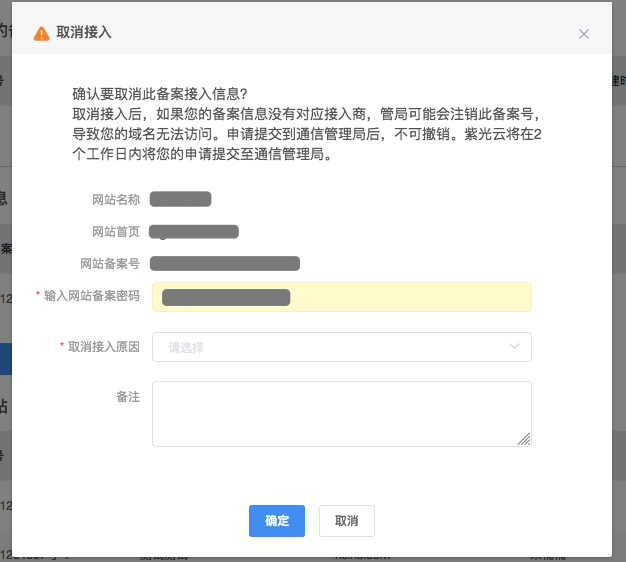Click the chevron arrow in 取消接入原因 dropdown
The image size is (626, 562).
[x=515, y=347]
